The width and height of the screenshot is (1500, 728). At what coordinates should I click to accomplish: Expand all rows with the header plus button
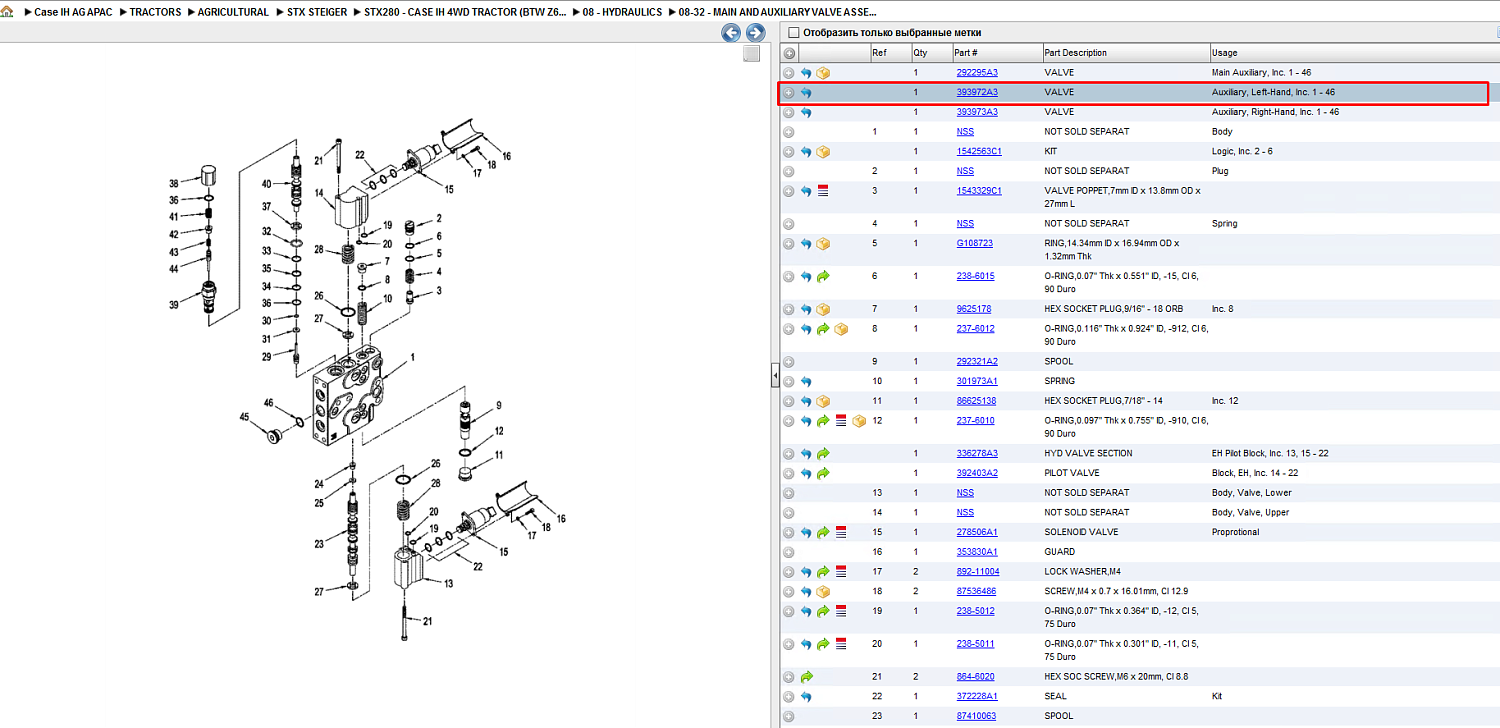789,53
